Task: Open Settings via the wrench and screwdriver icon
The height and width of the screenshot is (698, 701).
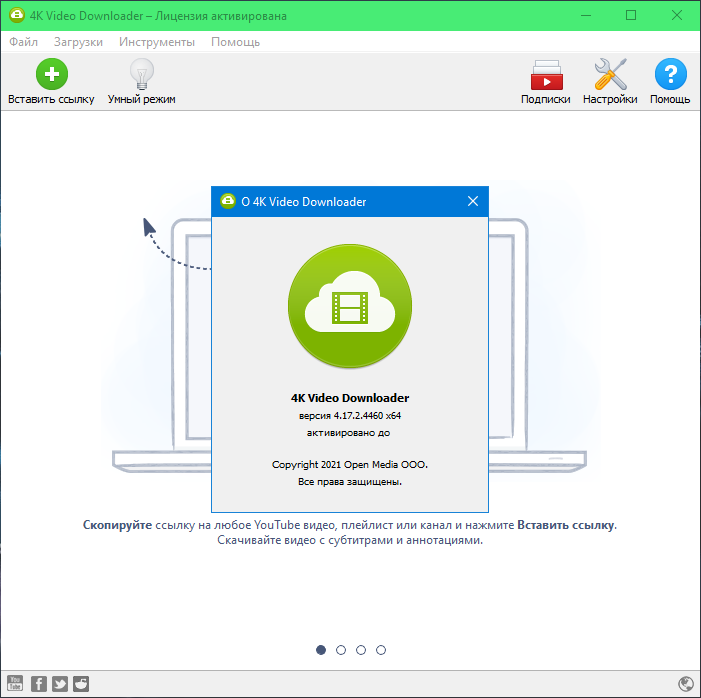Action: click(x=610, y=74)
